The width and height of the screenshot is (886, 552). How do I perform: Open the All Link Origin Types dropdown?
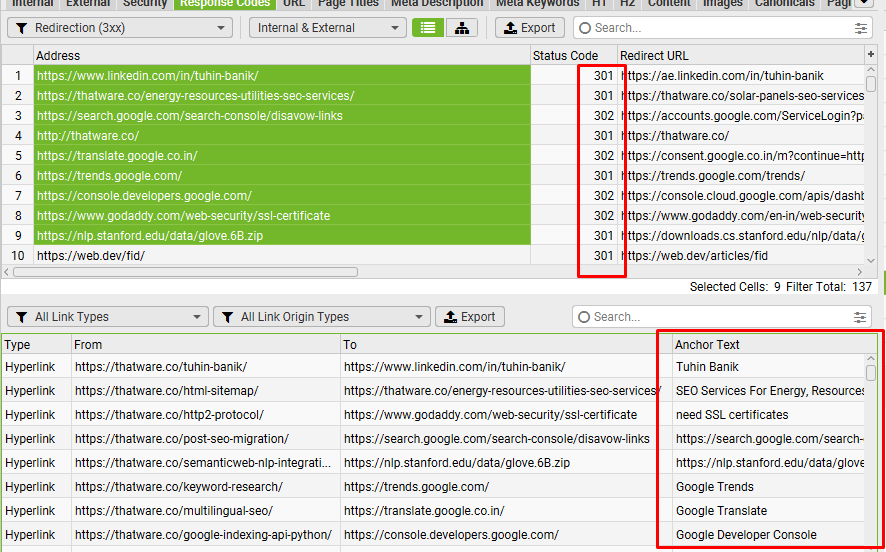click(322, 317)
